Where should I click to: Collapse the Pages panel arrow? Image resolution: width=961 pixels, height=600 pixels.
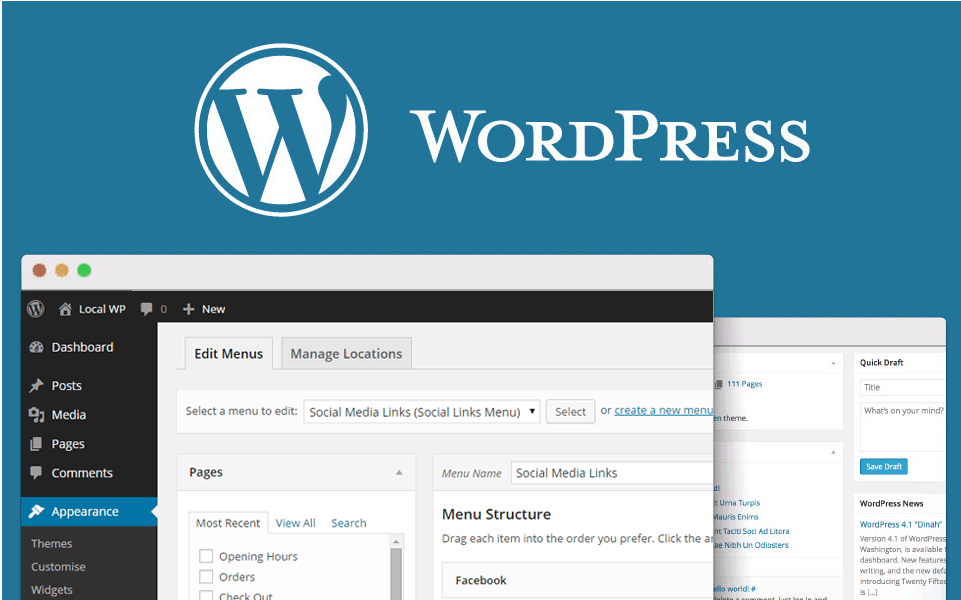pos(399,473)
